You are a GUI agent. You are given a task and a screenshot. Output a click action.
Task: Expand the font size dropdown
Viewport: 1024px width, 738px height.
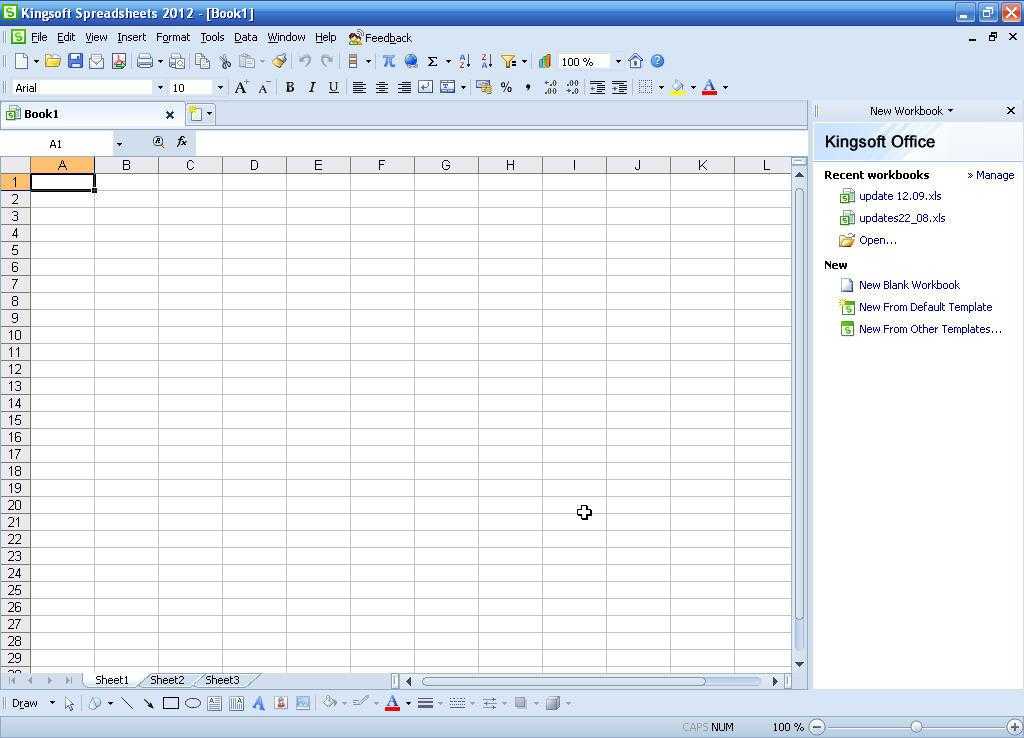point(220,88)
